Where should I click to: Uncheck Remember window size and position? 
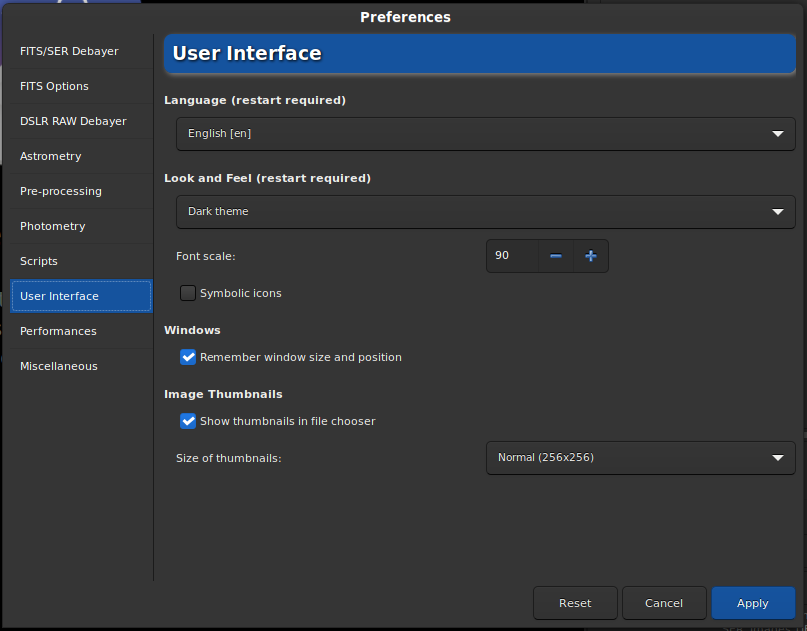(x=188, y=357)
